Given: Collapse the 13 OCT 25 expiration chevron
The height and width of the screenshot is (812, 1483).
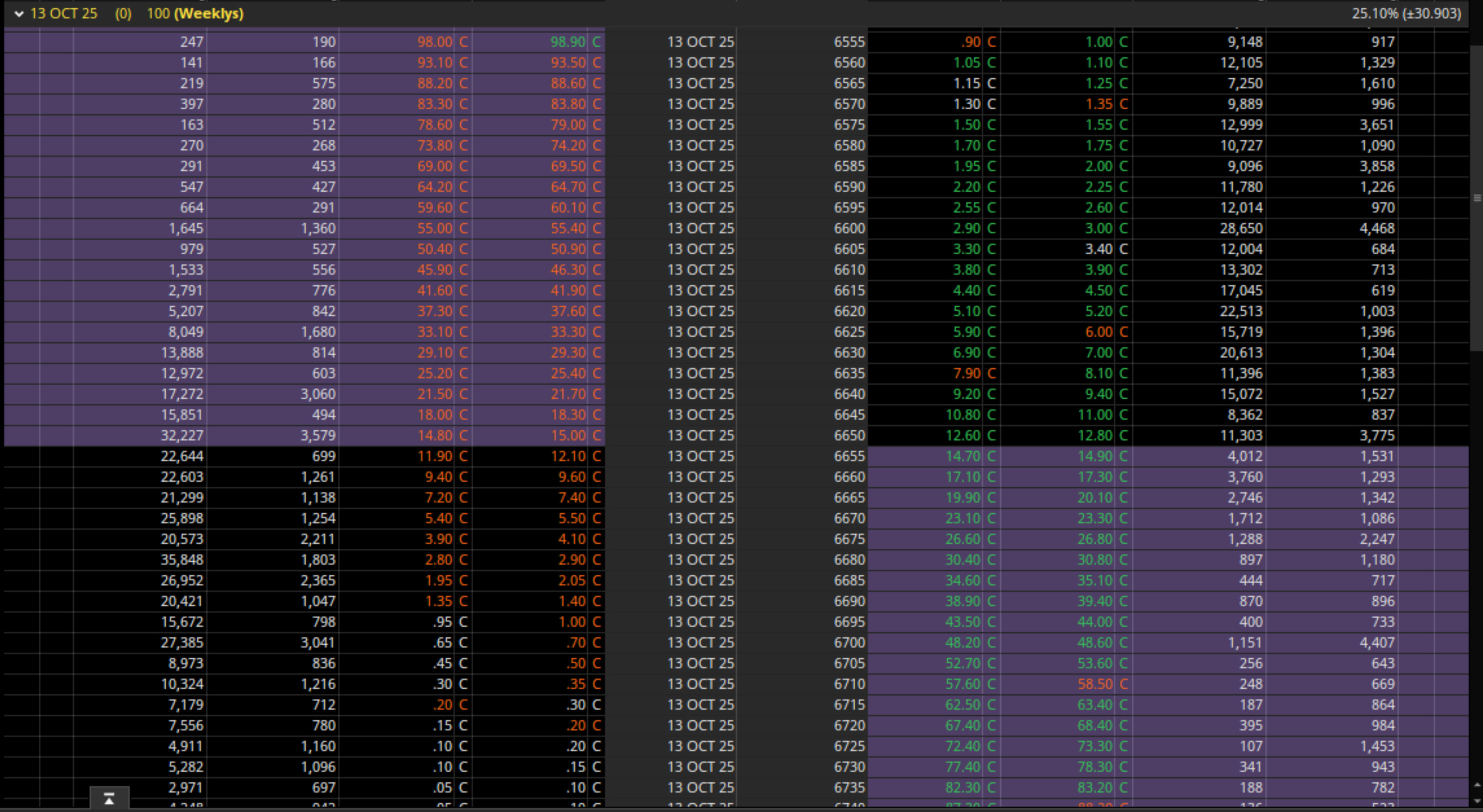Looking at the screenshot, I should 19,14.
